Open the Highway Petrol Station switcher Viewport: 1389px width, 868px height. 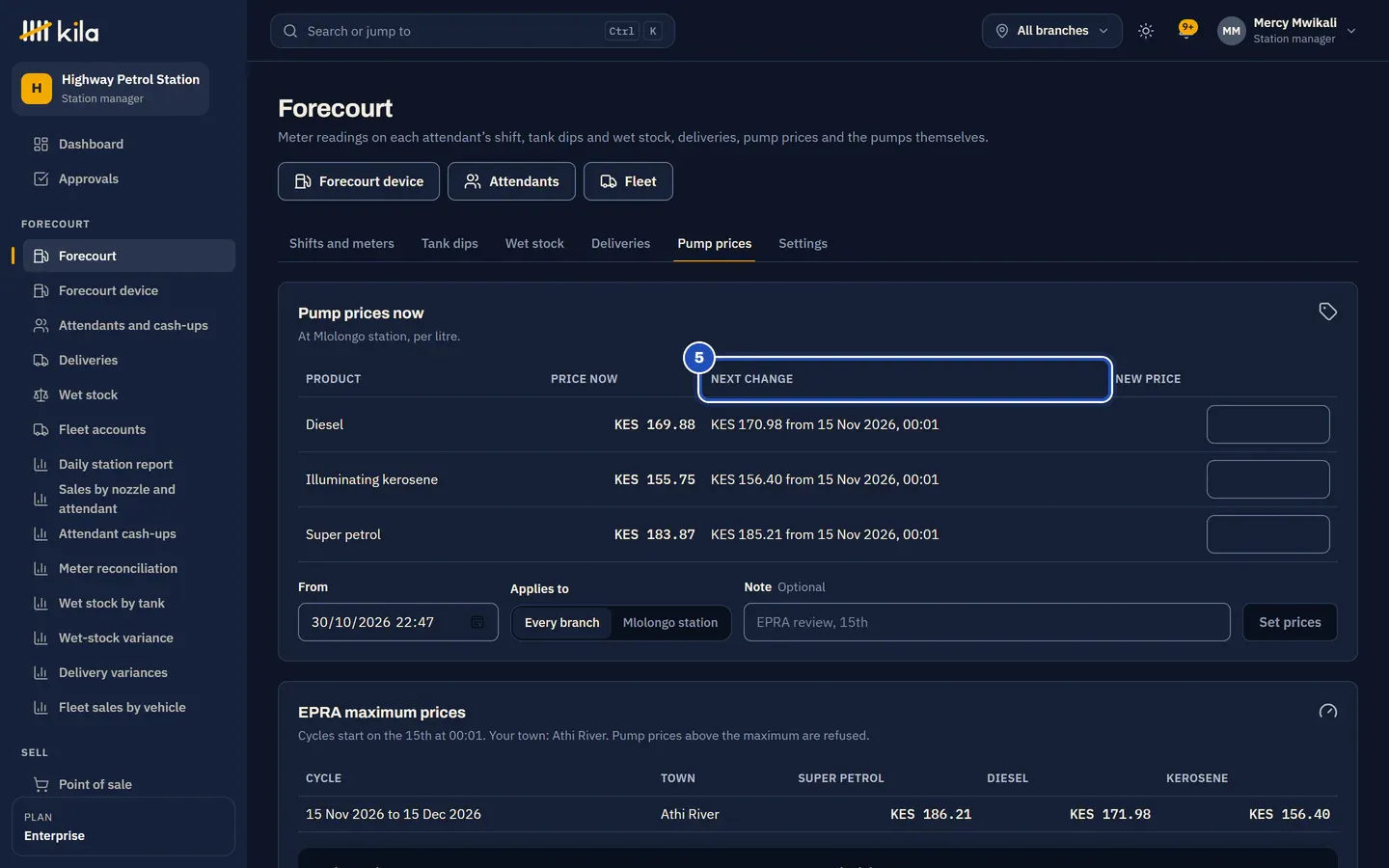pyautogui.click(x=110, y=89)
